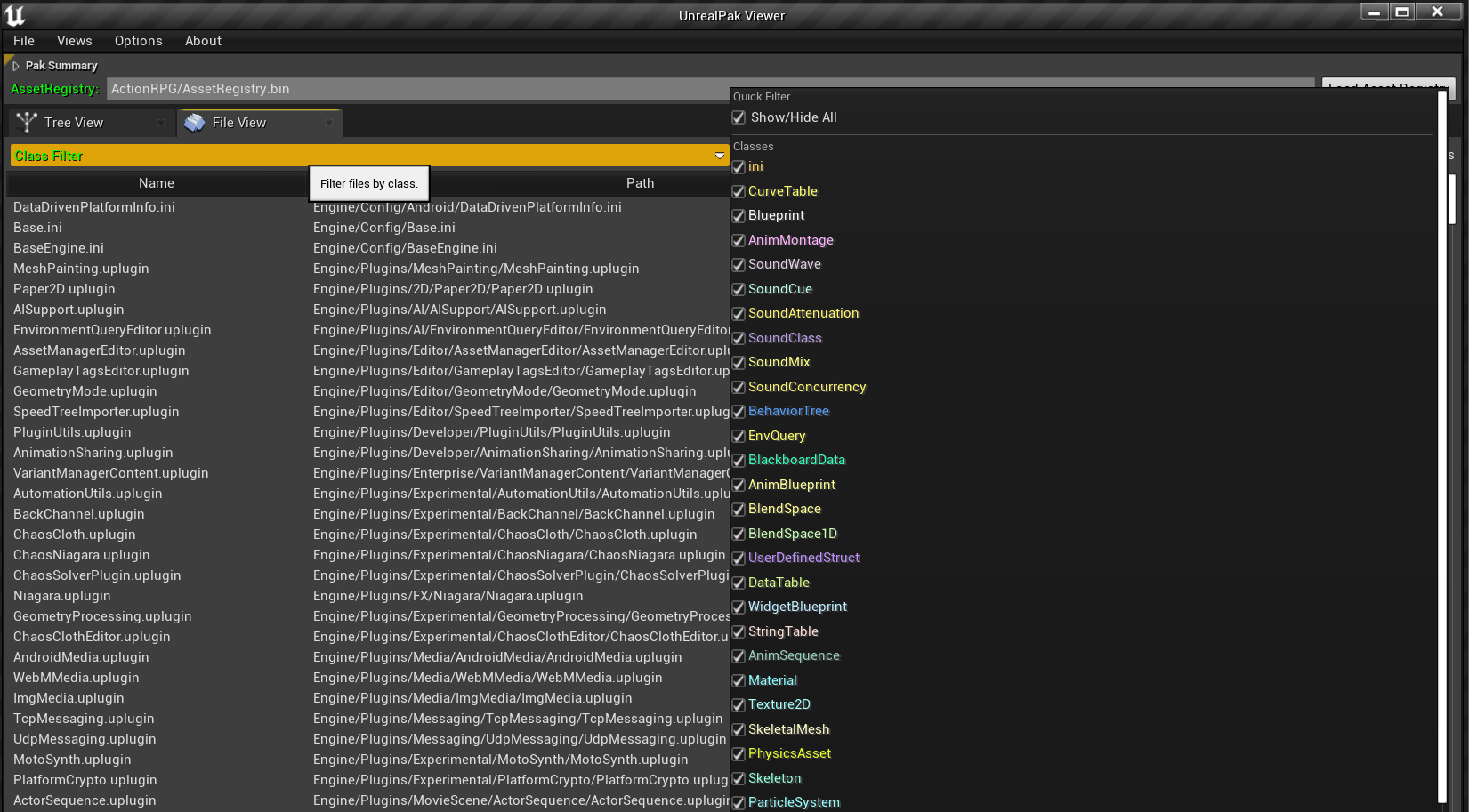Uncheck the PhysicsAsset class filter
Screen dimensions: 1469x812
coord(739,753)
